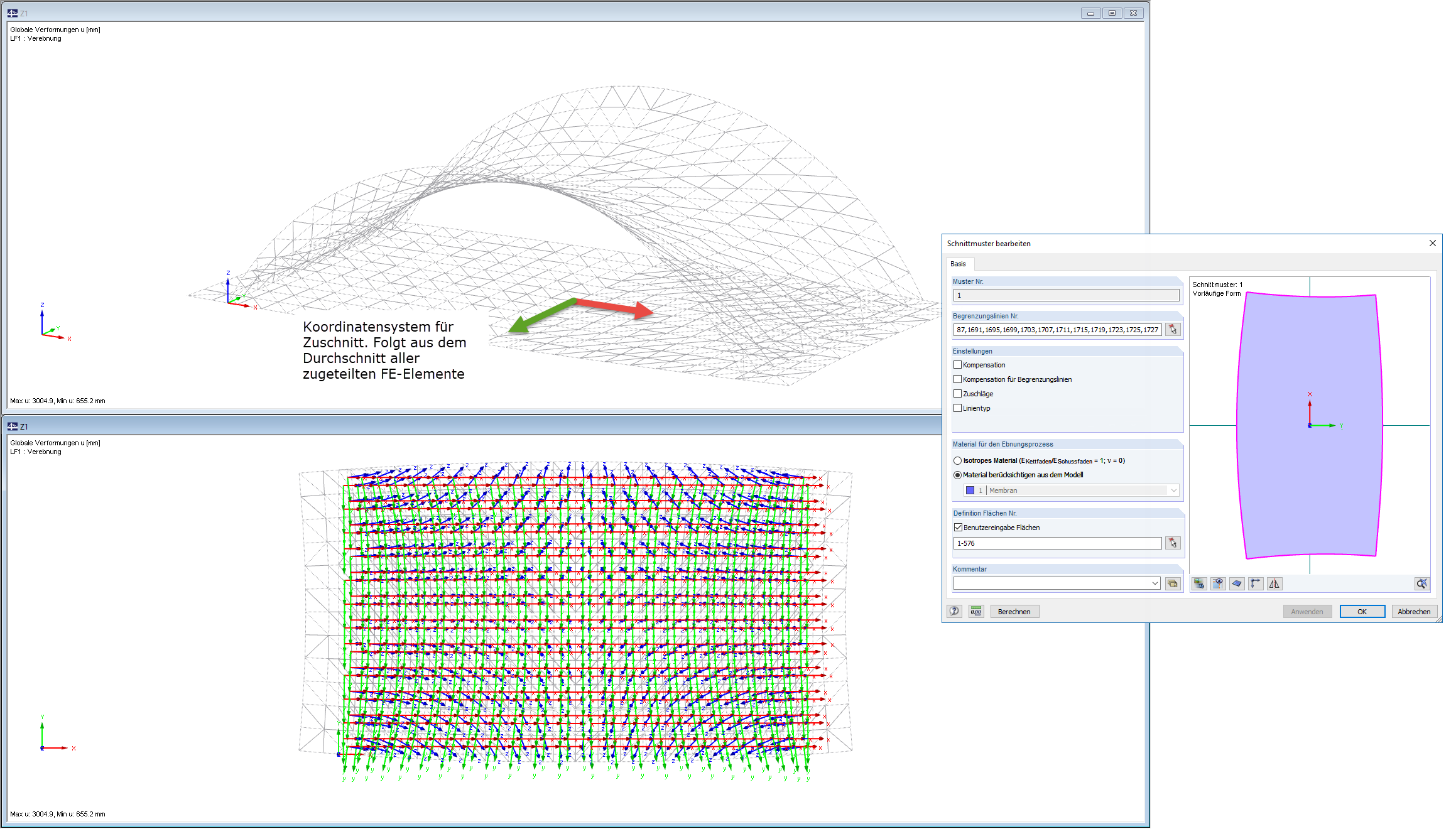Viewport: 1456px width, 829px height.
Task: Expand the Kommentar dropdown list
Action: tap(1155, 583)
